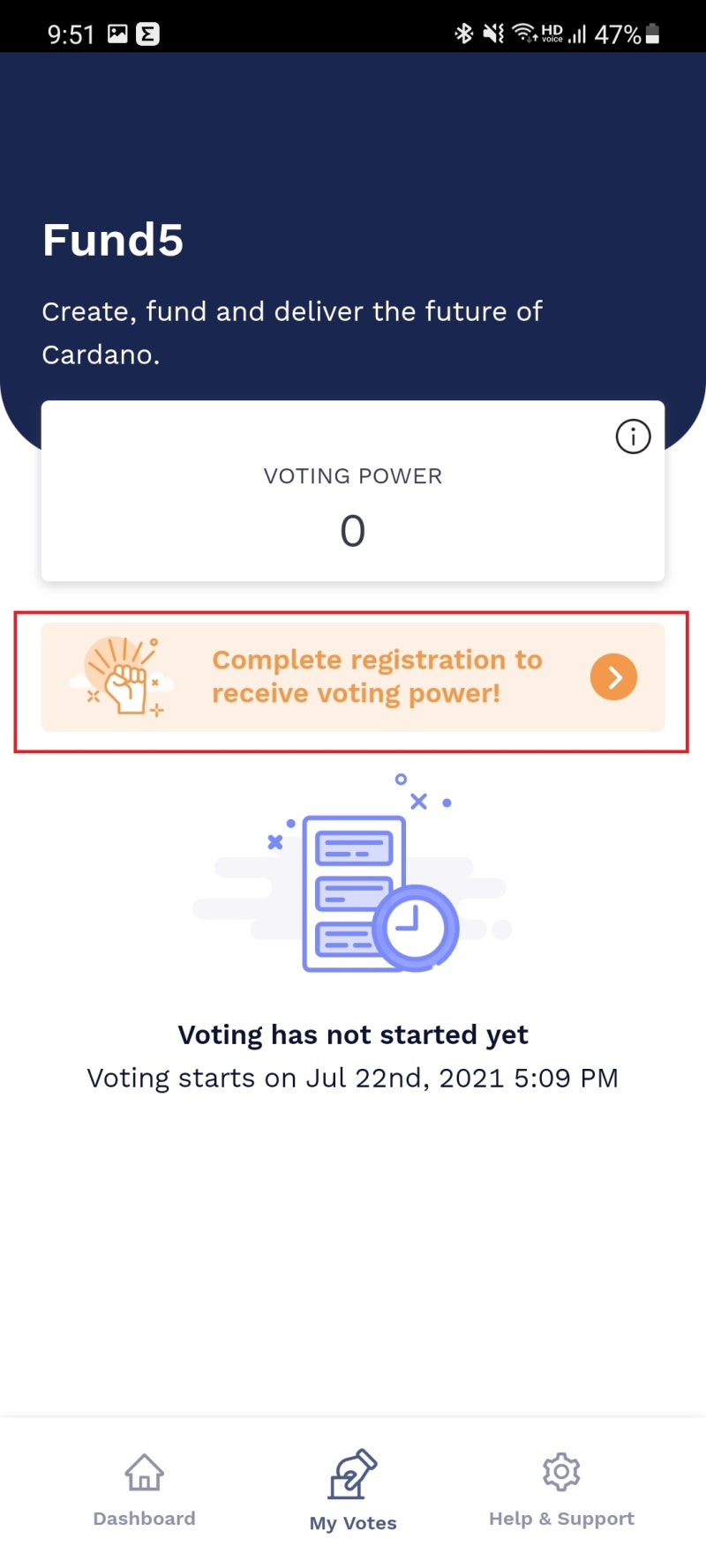The height and width of the screenshot is (1568, 706).
Task: Click the Dashboard home icon
Action: pos(144,1472)
